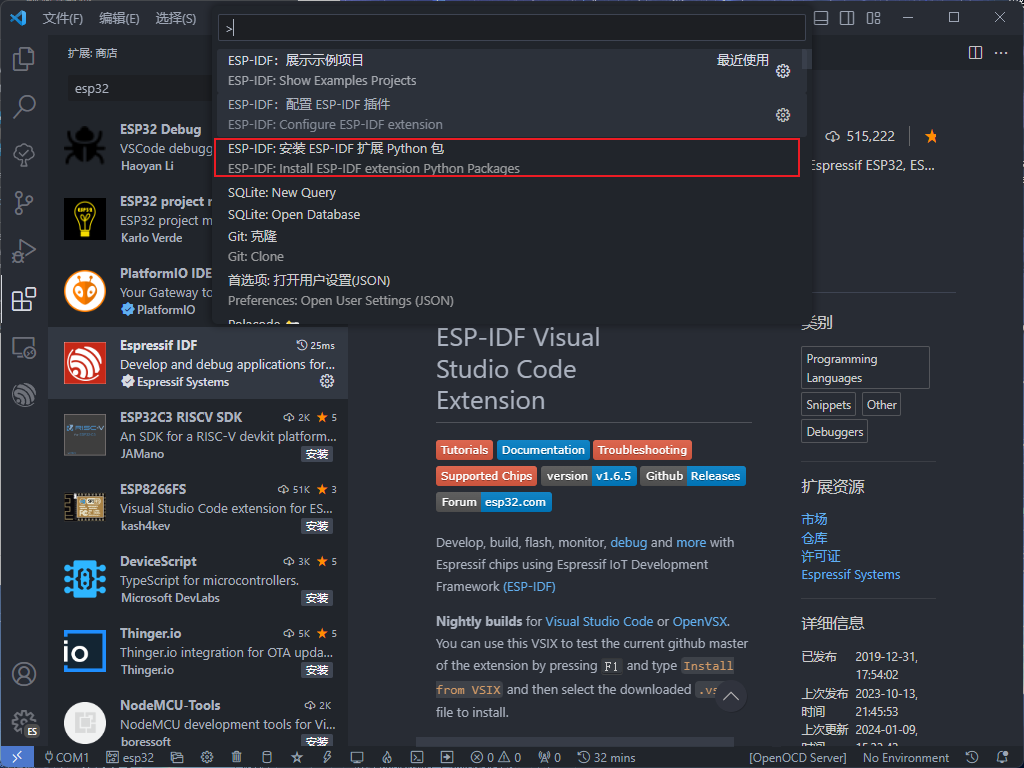Click the execute custom task arrow icon
Screen dimensions: 1024x768
(447, 758)
